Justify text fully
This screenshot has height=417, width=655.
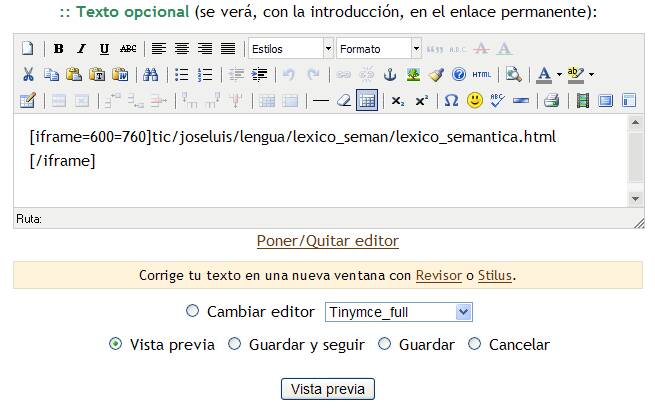click(x=228, y=49)
